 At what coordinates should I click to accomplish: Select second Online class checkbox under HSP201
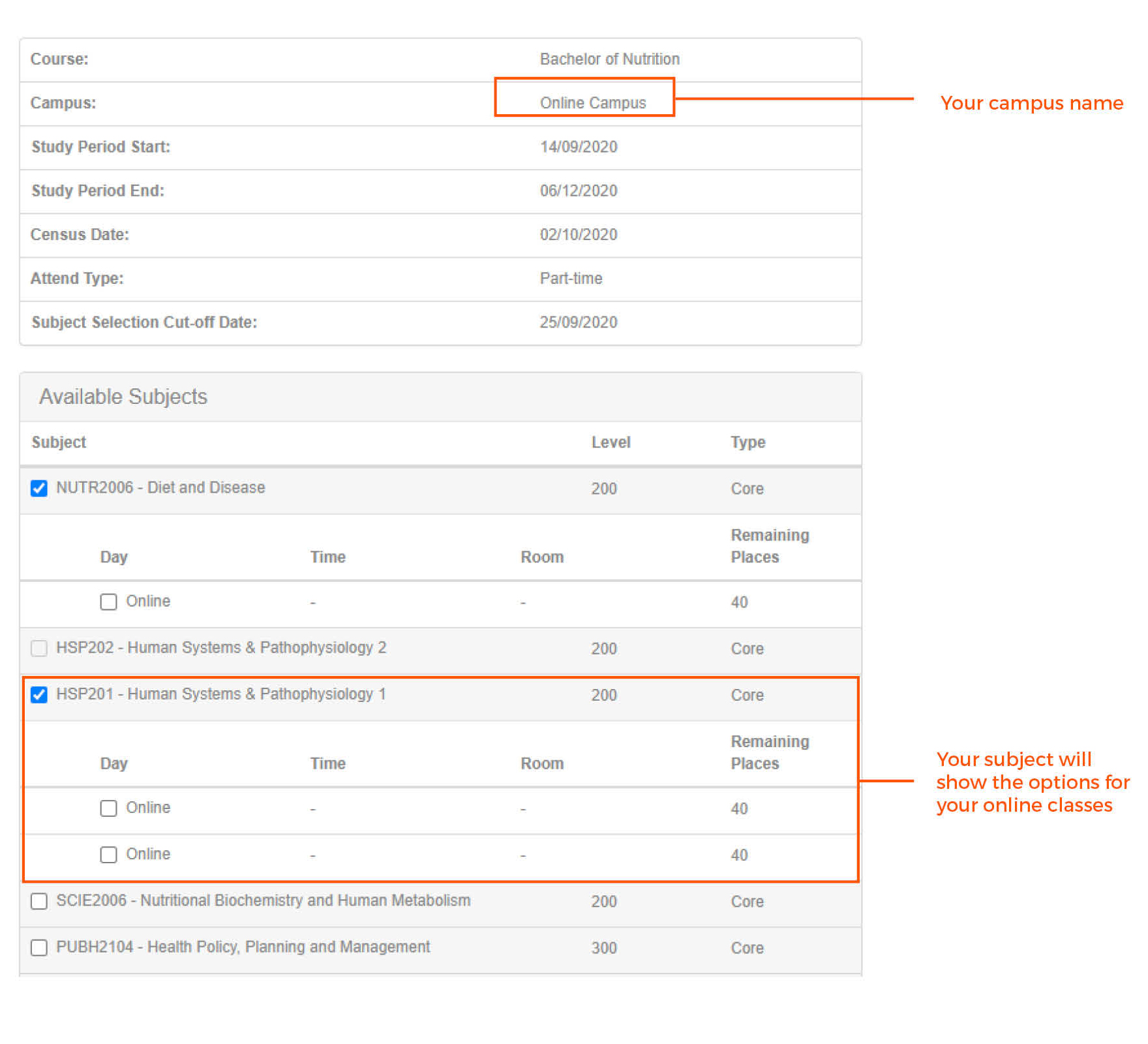pos(108,855)
